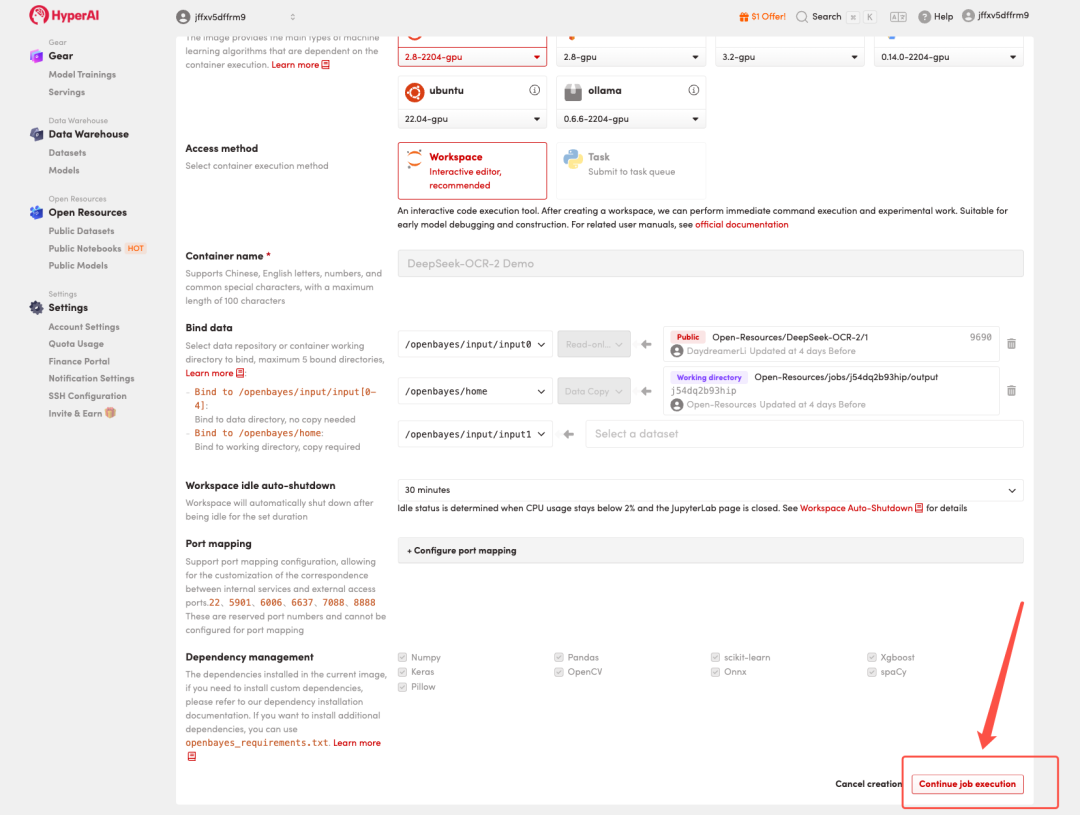Open Model Trainings in the sidebar
Image resolution: width=1080 pixels, height=815 pixels.
pos(82,75)
